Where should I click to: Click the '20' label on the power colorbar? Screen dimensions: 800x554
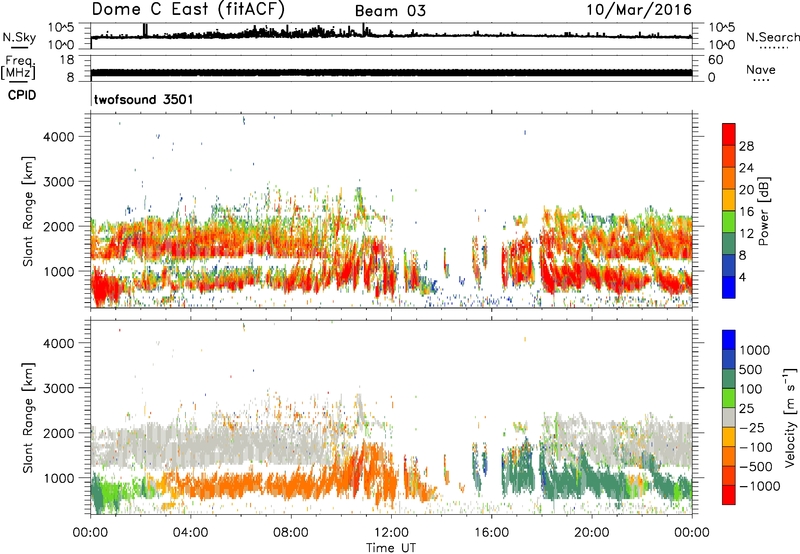pyautogui.click(x=746, y=190)
